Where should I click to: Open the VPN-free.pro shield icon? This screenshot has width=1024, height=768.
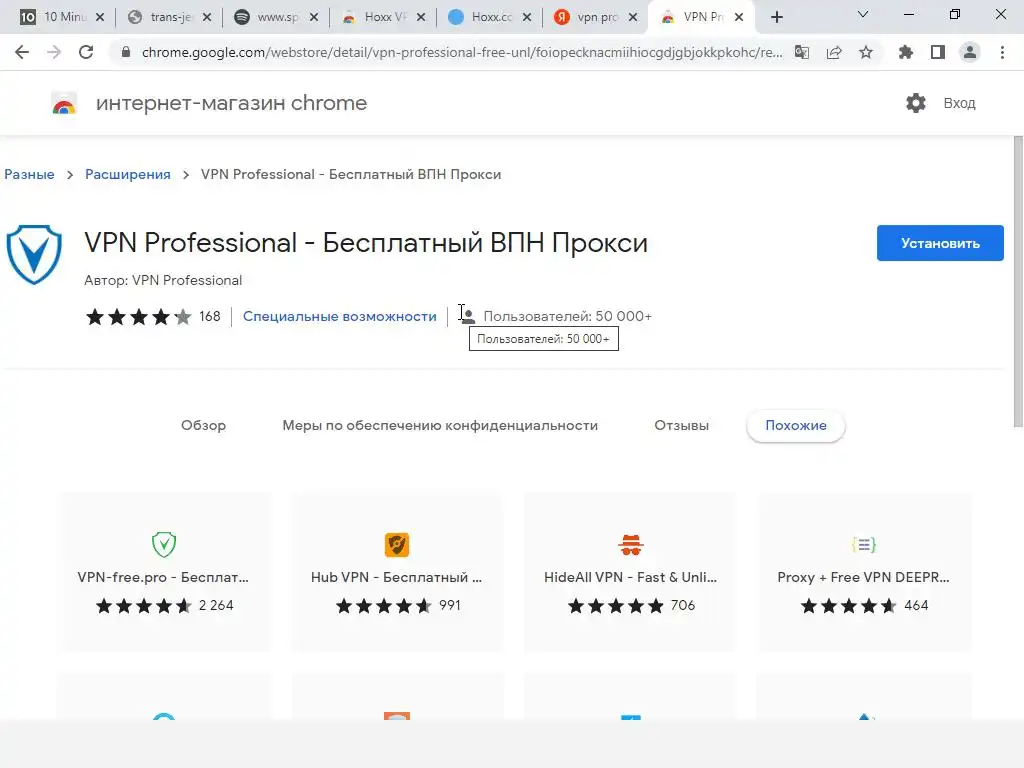164,544
